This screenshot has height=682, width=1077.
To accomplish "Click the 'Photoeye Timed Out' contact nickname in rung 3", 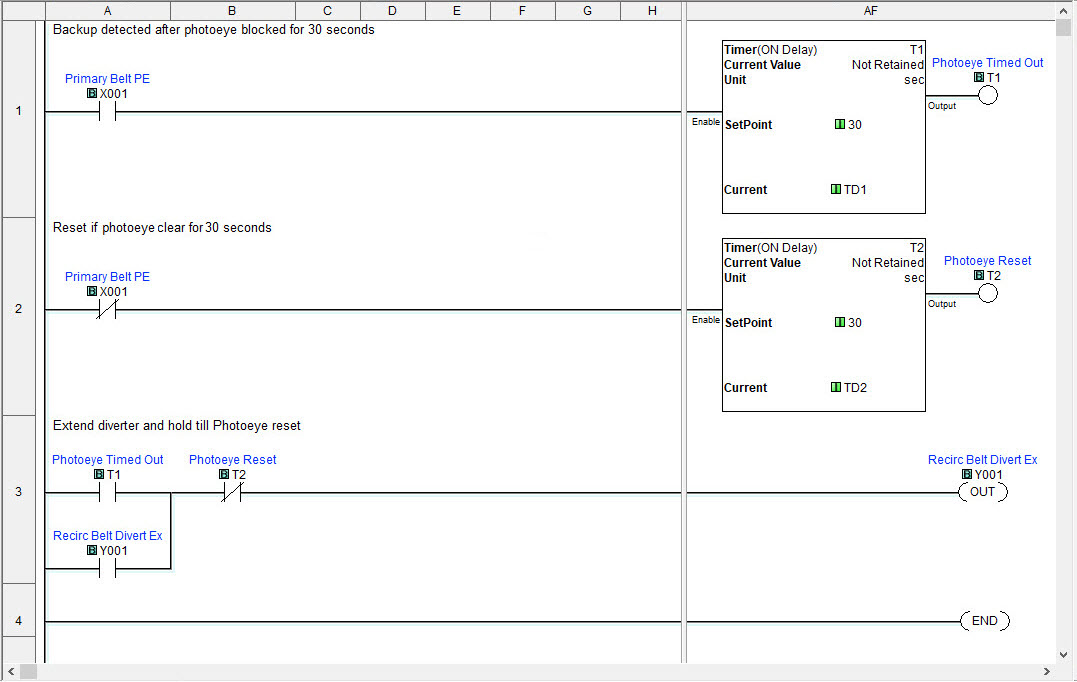I will [x=108, y=459].
